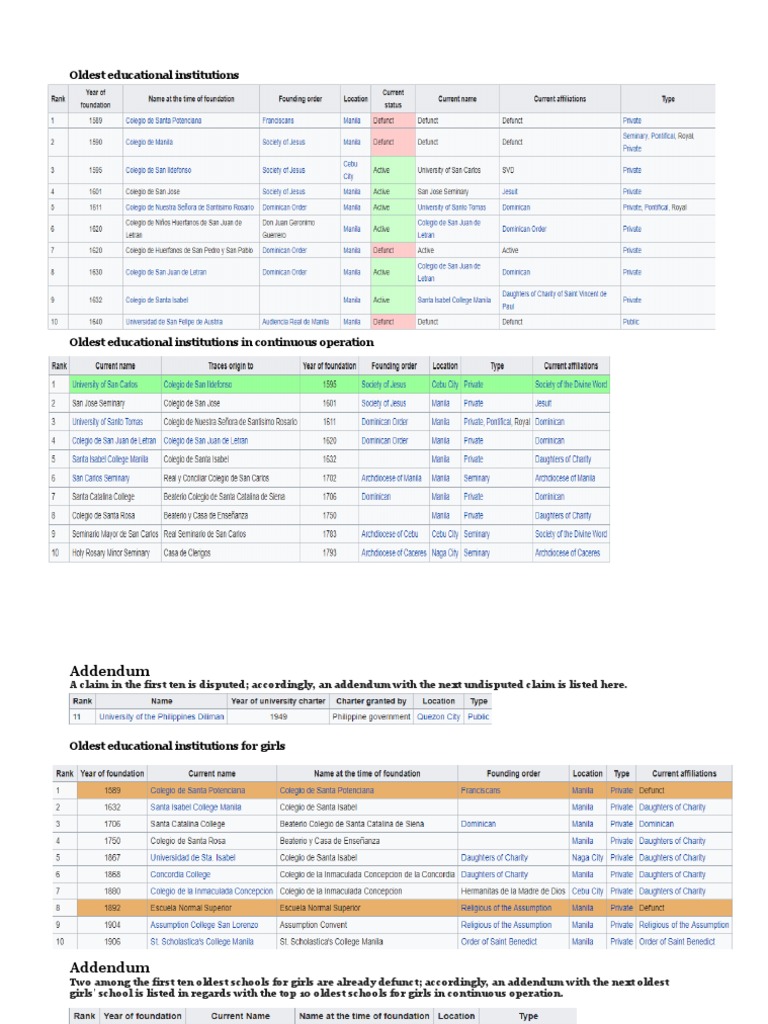Open Colegio de la Inmaculada Concepcion link in 1880 row
The image size is (768, 1024).
(212, 891)
